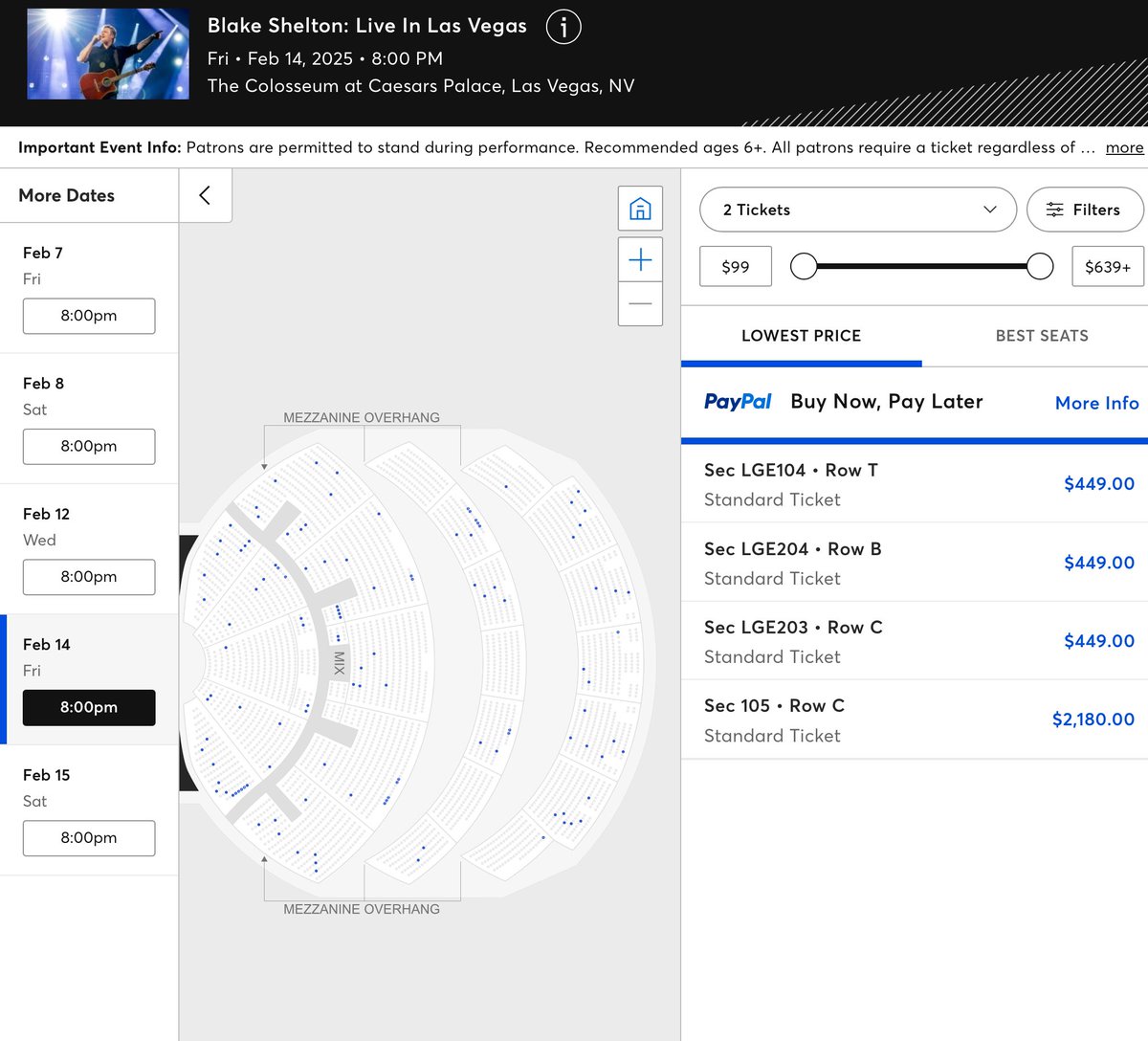Select Sec 105 Row C listing

coord(915,720)
